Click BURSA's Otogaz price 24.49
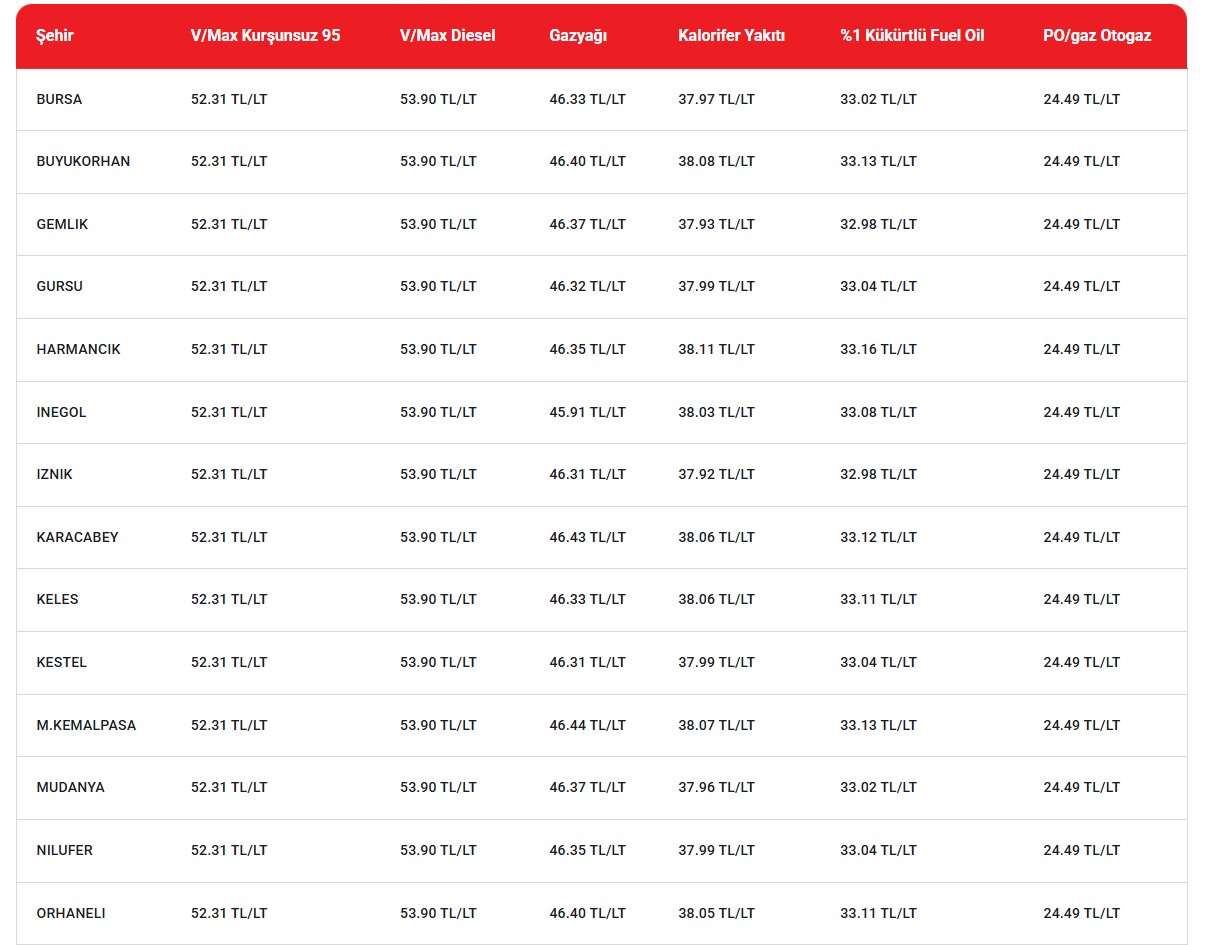The image size is (1205, 945). click(x=1081, y=99)
